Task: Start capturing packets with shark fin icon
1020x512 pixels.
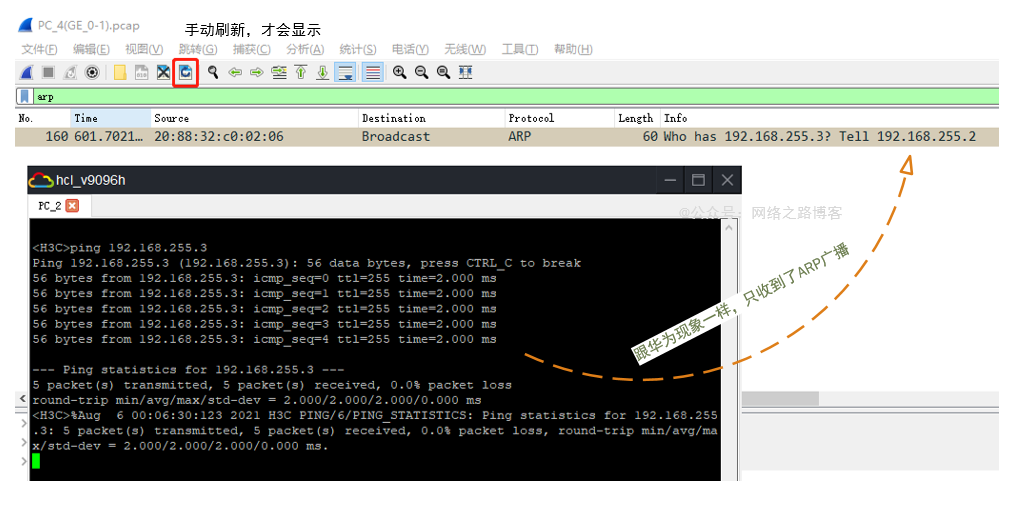Action: pos(26,72)
